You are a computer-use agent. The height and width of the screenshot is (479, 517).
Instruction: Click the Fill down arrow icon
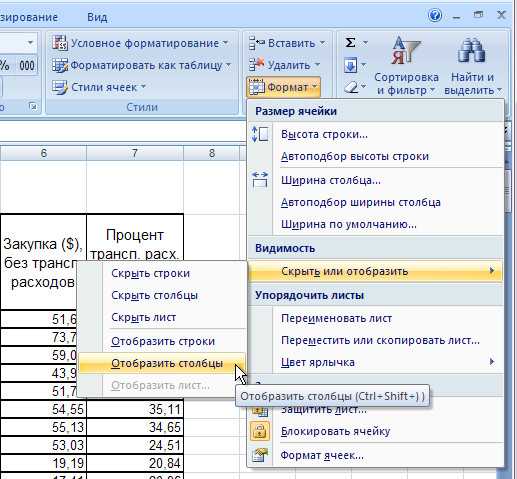350,65
